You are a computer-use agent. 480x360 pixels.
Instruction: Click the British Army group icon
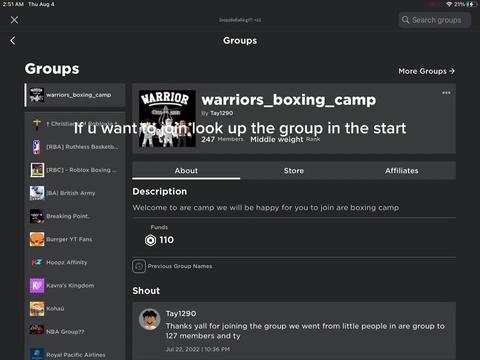click(37, 193)
